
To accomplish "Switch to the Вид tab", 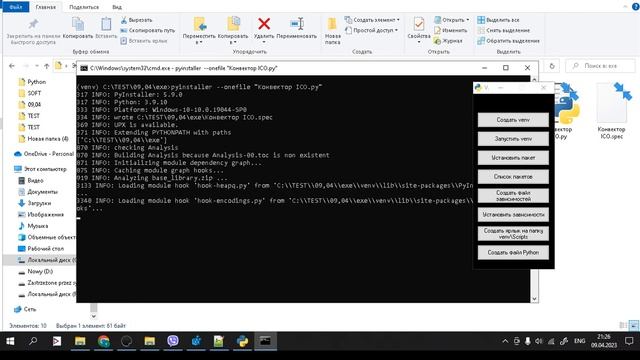I will pos(117,7).
